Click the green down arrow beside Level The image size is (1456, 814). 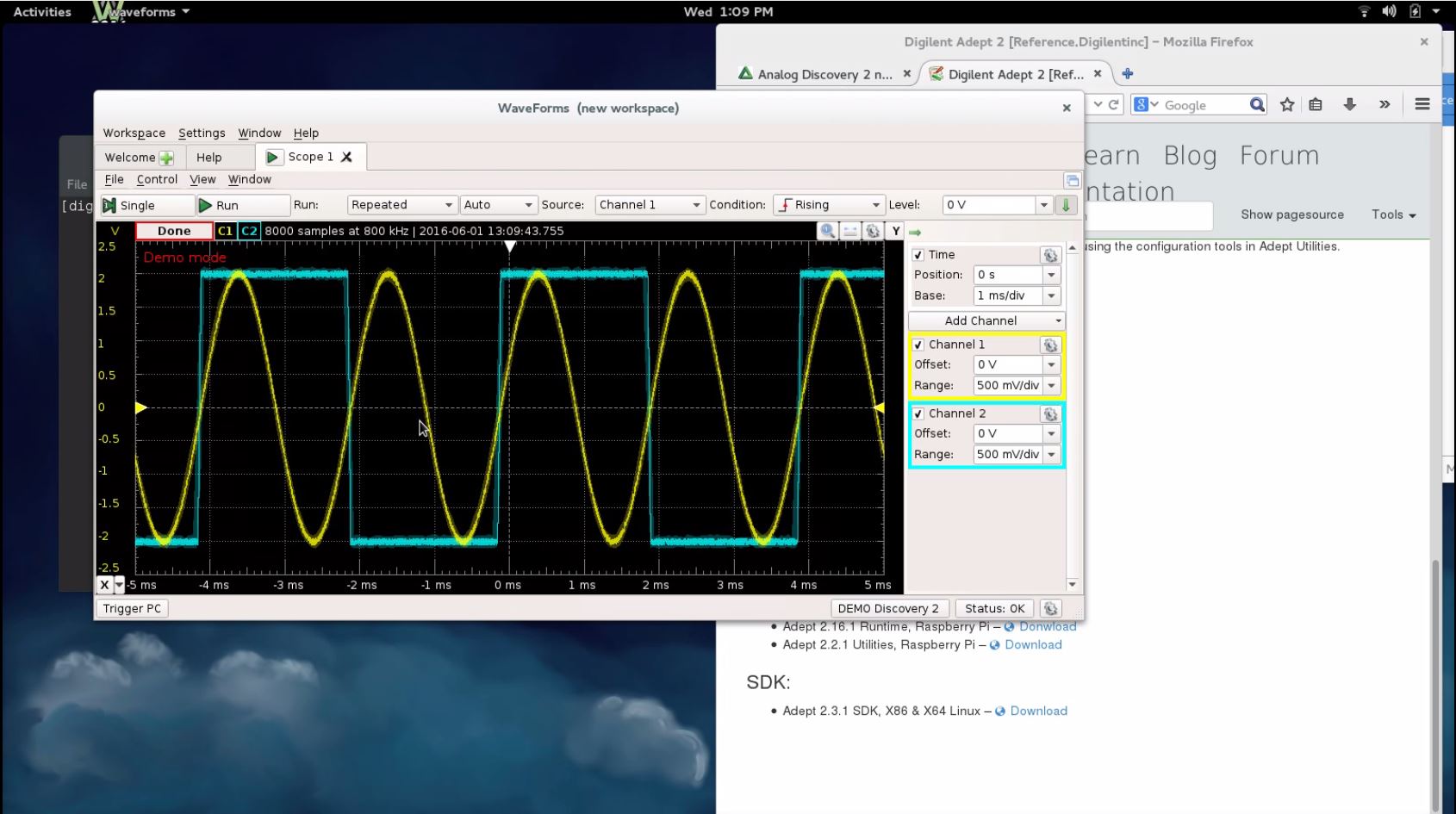click(1066, 205)
